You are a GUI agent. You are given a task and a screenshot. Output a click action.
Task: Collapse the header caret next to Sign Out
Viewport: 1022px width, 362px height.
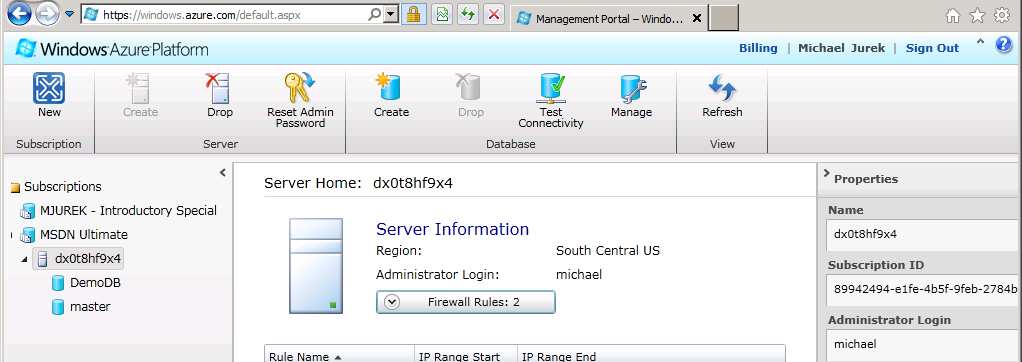coord(980,42)
